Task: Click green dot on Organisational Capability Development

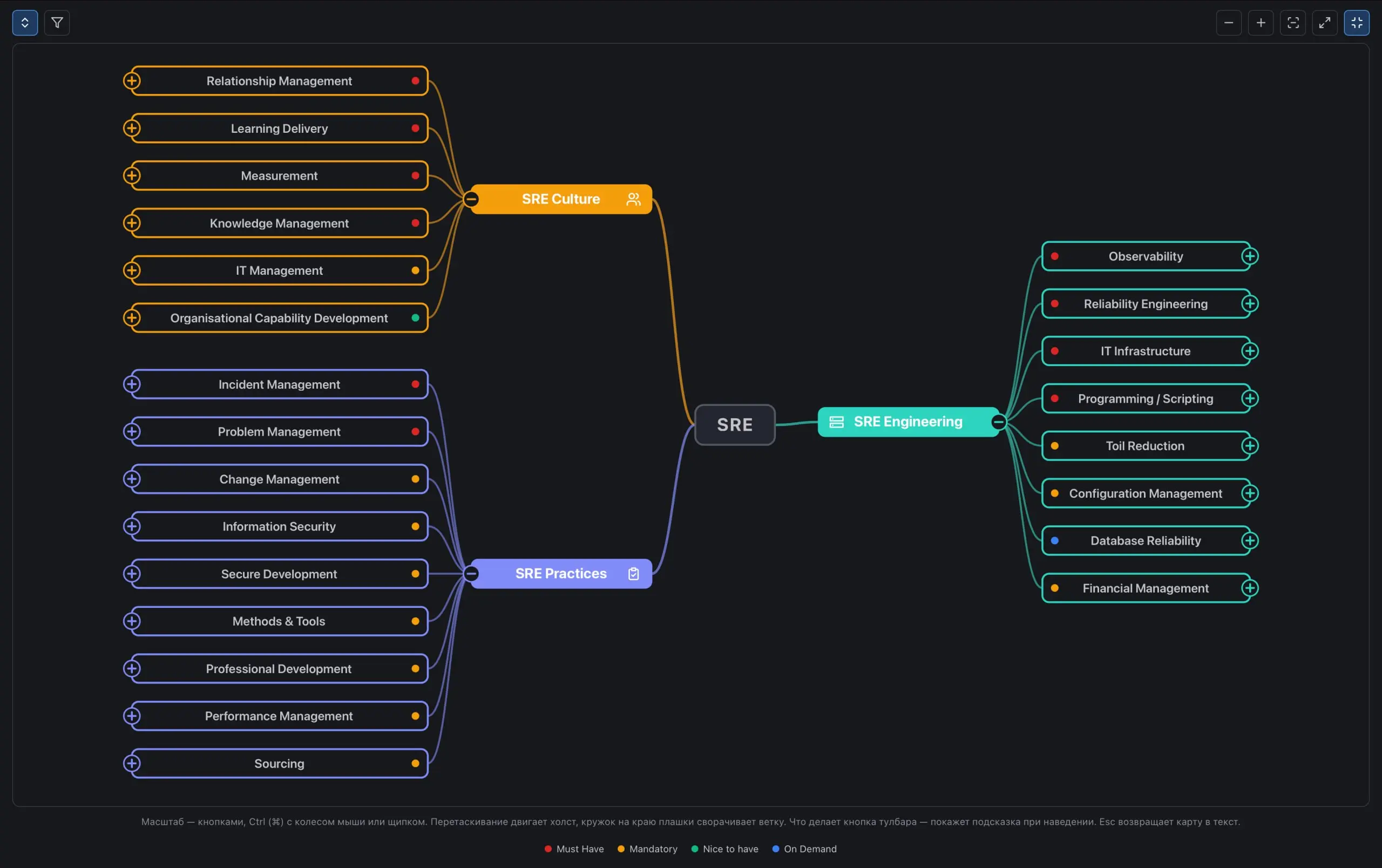Action: (416, 318)
